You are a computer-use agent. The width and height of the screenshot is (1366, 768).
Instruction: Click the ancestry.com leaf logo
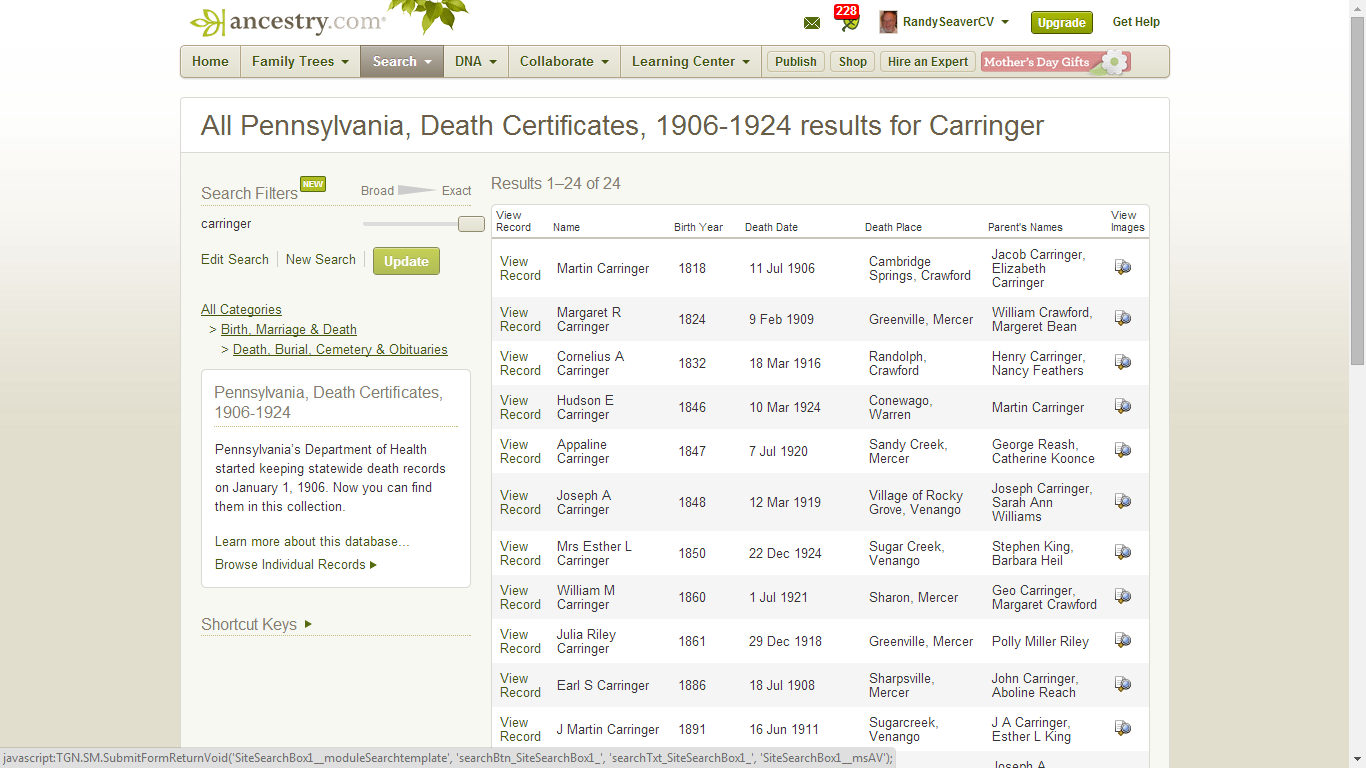click(210, 18)
